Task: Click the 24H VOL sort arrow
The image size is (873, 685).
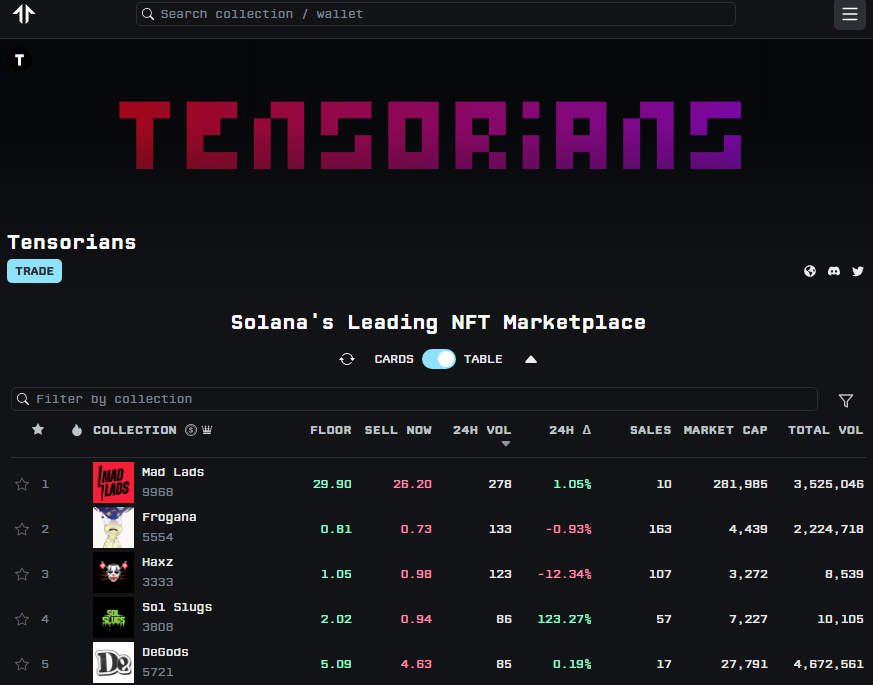Action: [x=506, y=444]
